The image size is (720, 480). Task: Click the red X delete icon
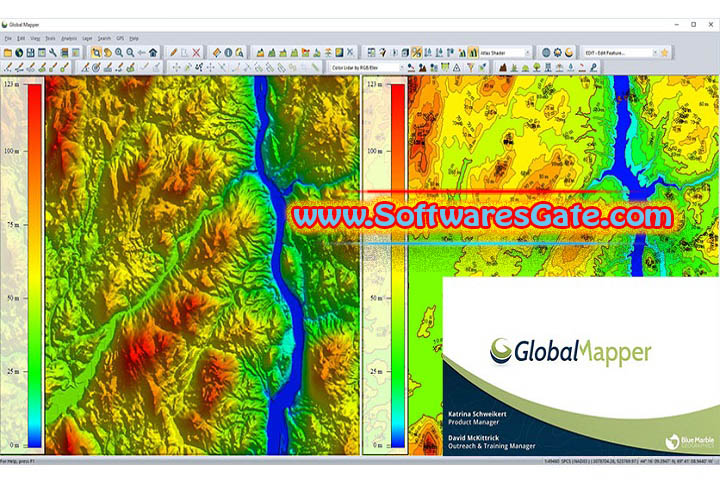coord(196,53)
